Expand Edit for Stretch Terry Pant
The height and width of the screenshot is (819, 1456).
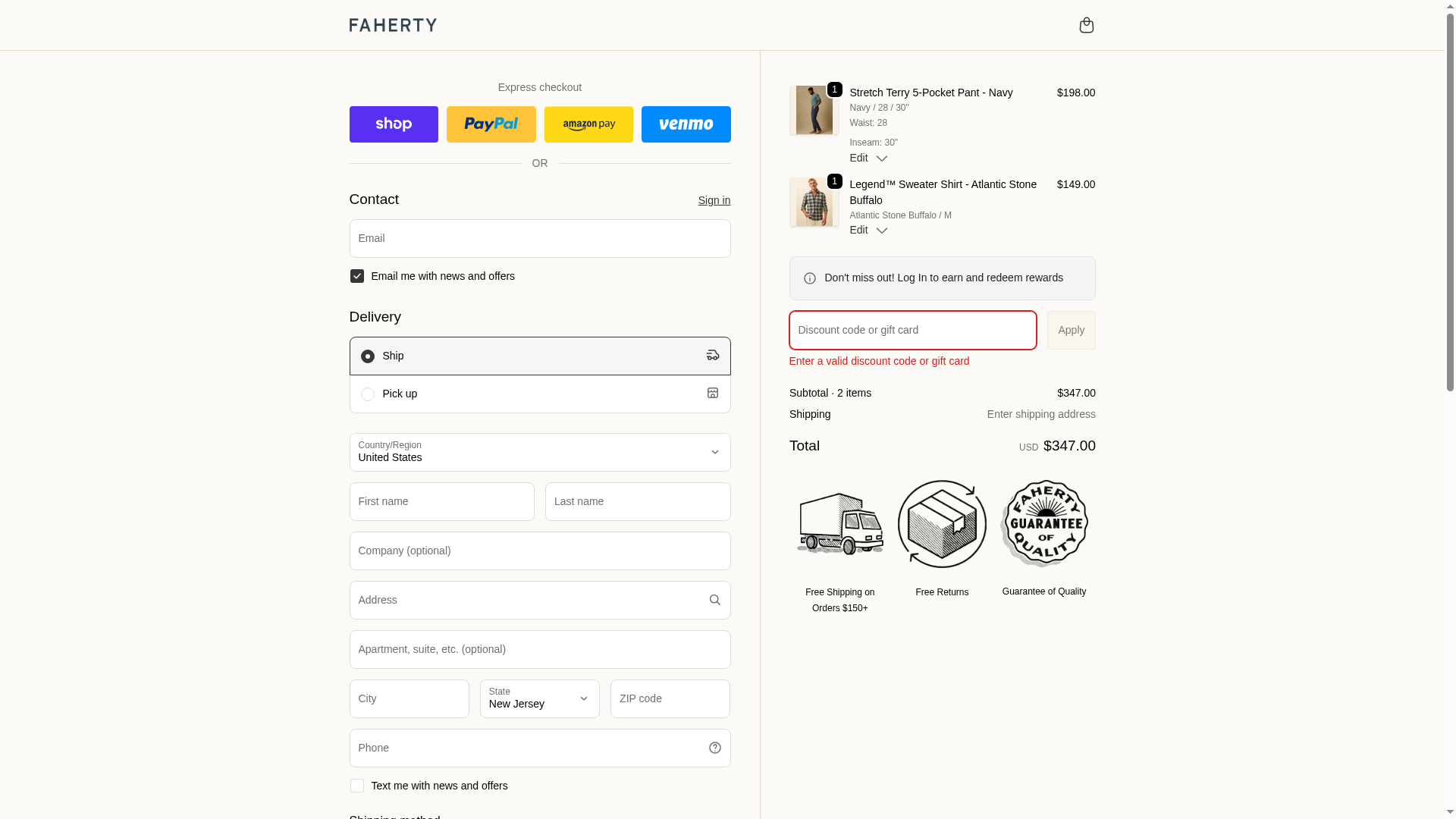[868, 158]
